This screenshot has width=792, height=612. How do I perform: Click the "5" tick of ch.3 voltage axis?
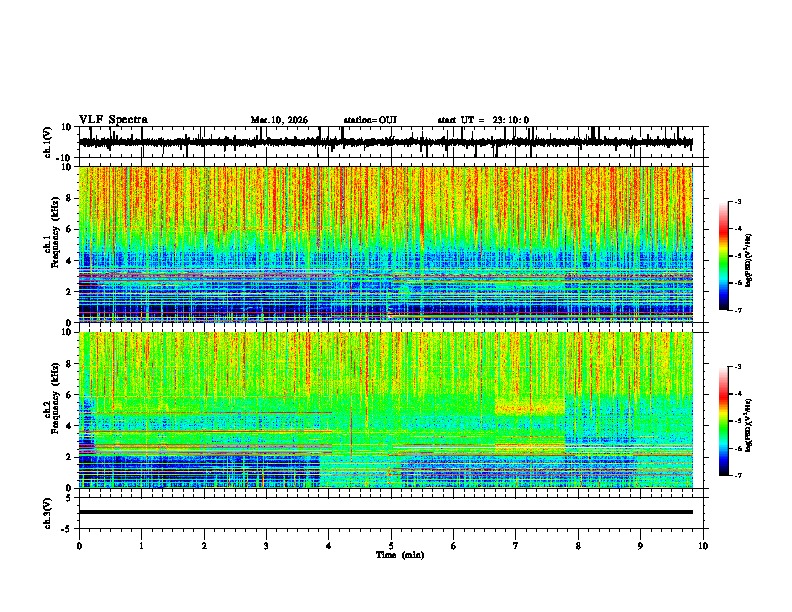(x=70, y=497)
